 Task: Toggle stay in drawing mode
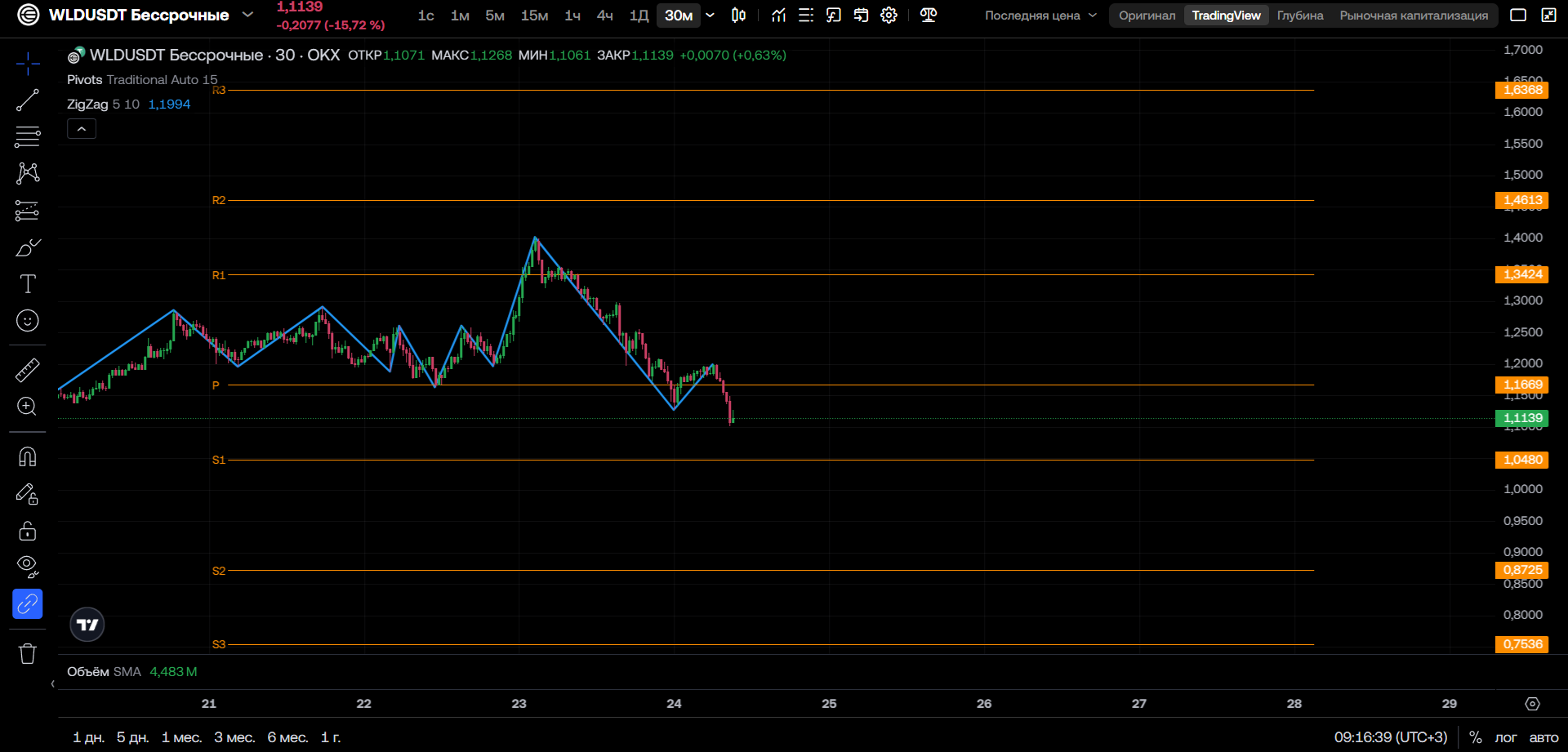pyautogui.click(x=27, y=494)
